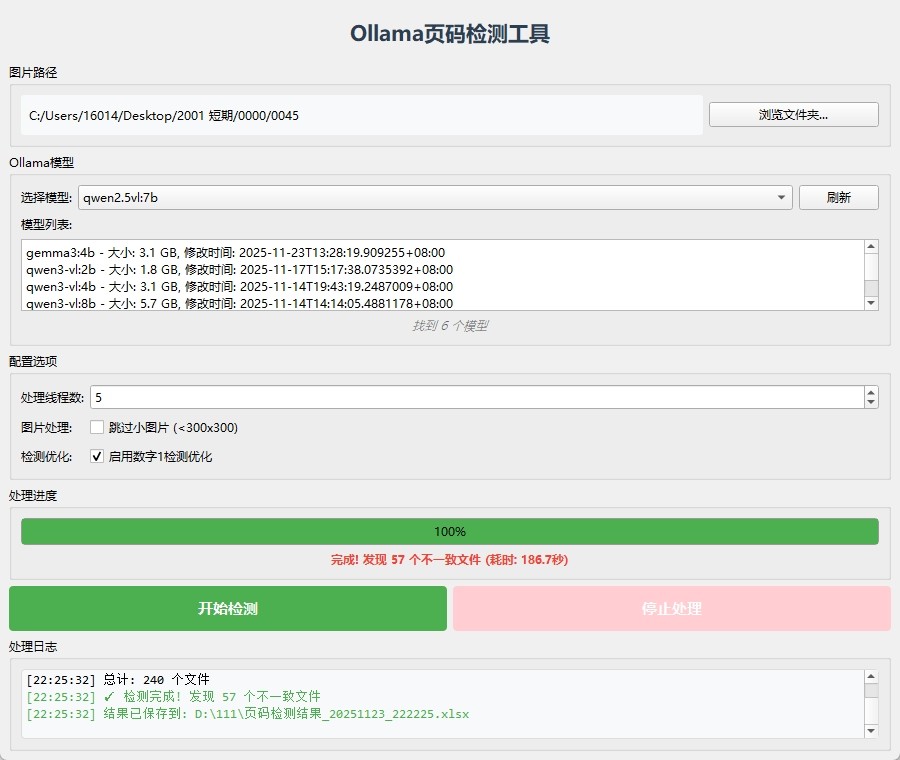The image size is (900, 760).
Task: Click the image path input field
Action: [362, 115]
